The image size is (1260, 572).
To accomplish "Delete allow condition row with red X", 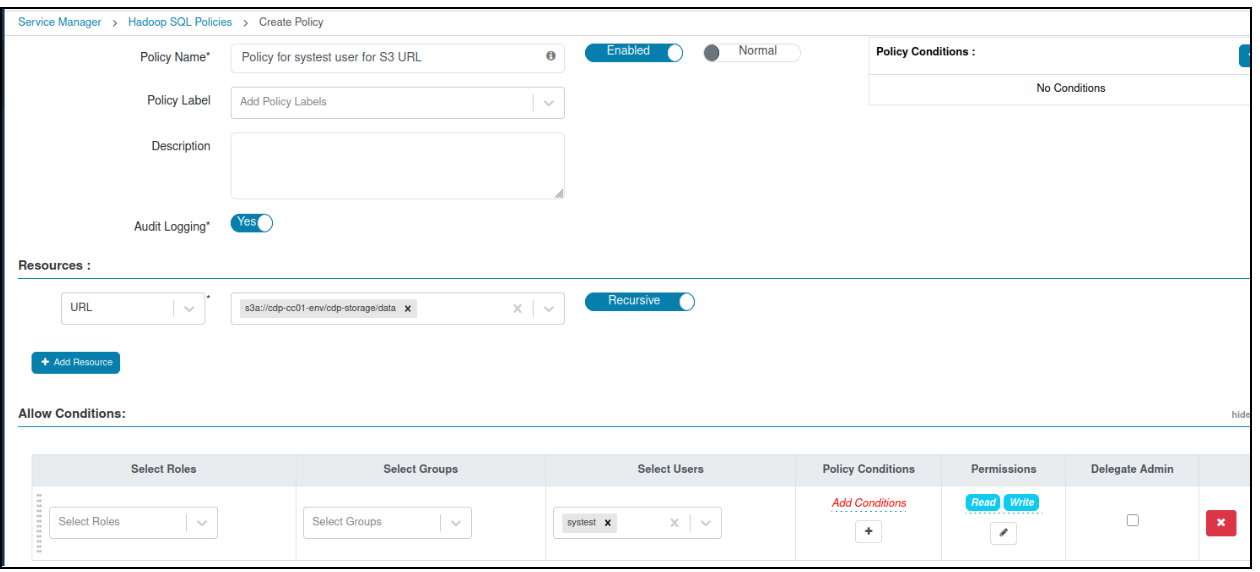I will coord(1220,523).
